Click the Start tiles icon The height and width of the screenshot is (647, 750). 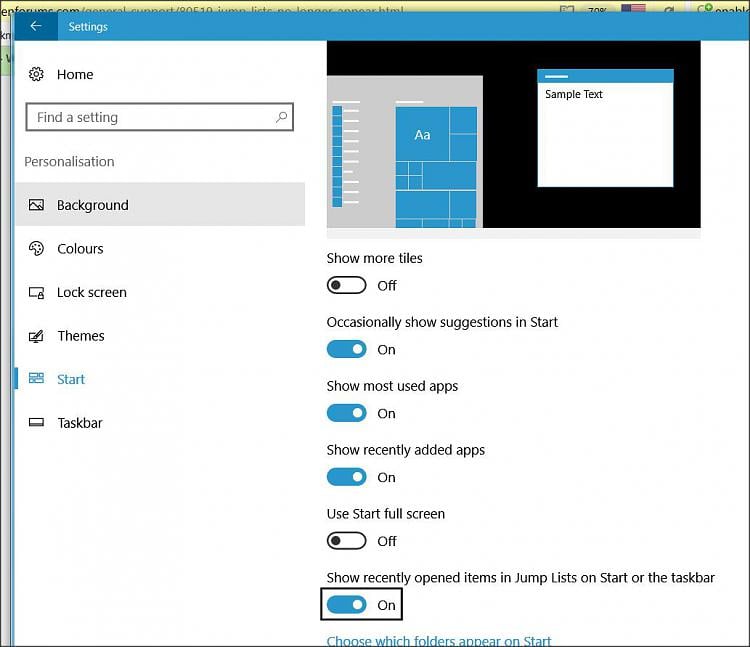click(x=36, y=378)
